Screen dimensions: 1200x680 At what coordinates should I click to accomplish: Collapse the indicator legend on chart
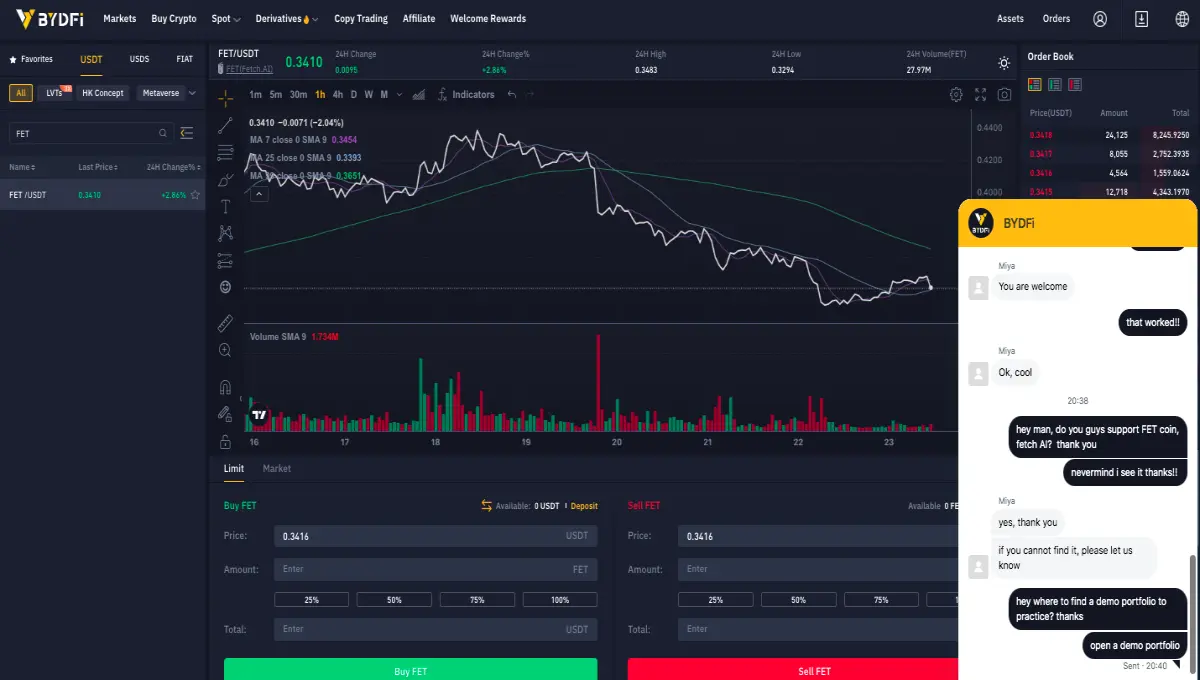tap(259, 194)
